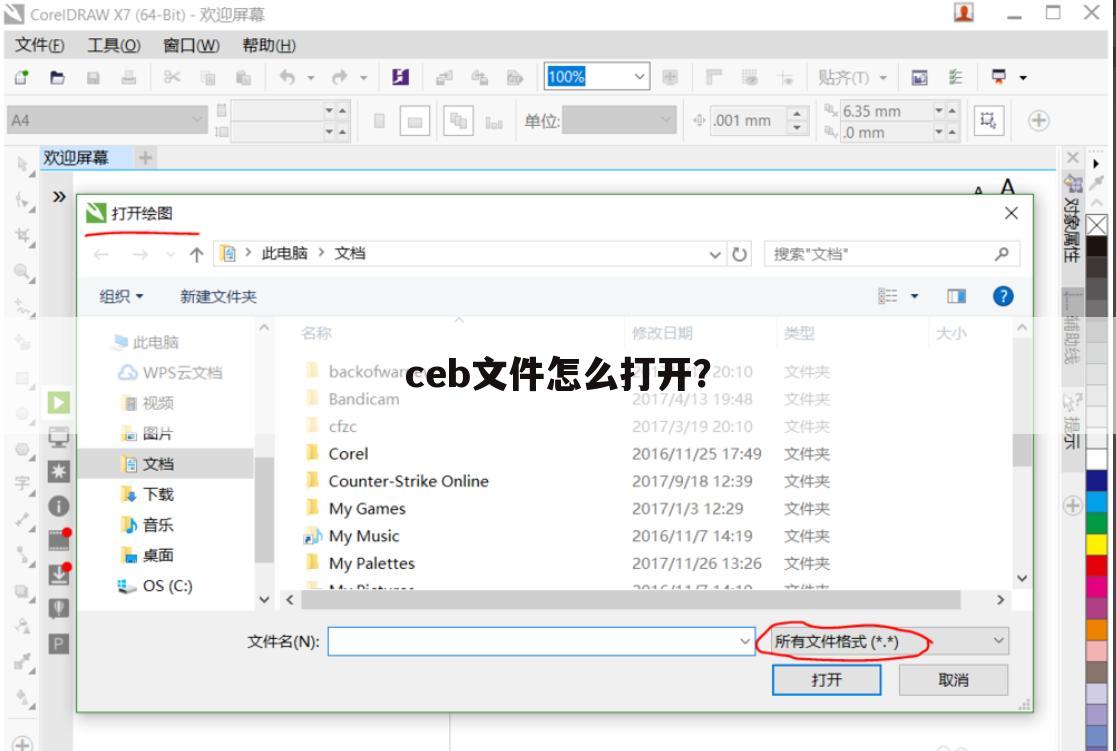Image resolution: width=1116 pixels, height=751 pixels.
Task: Select 下载 in the navigation tree
Action: [x=158, y=494]
